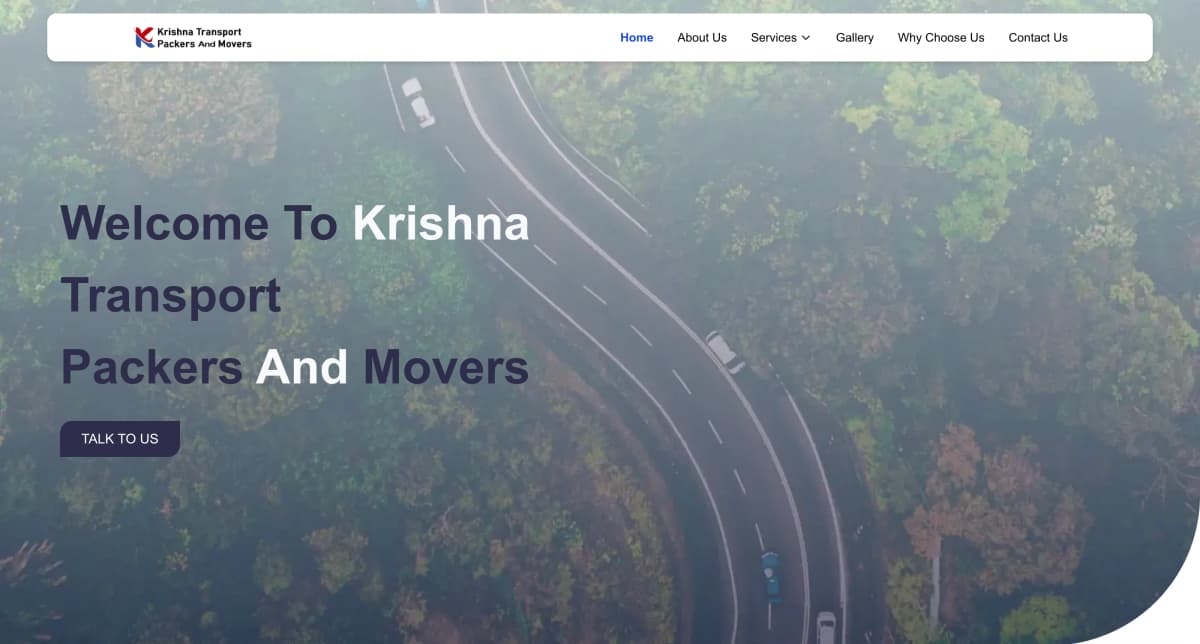Click the Krishna Transport Packers And Movers logo text
This screenshot has width=1200, height=644.
(x=205, y=38)
